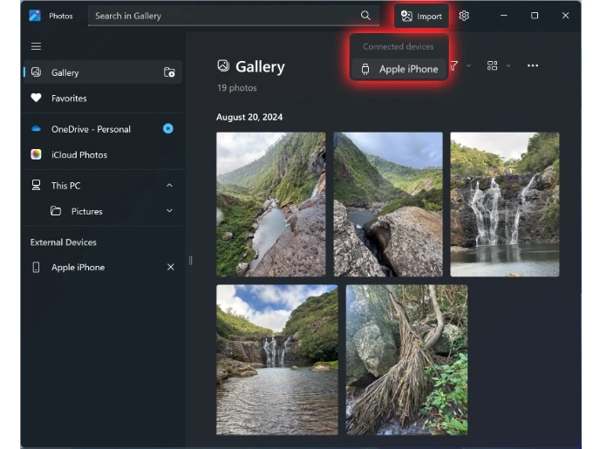This screenshot has height=449, width=600.
Task: Click the Import button
Action: [x=421, y=16]
